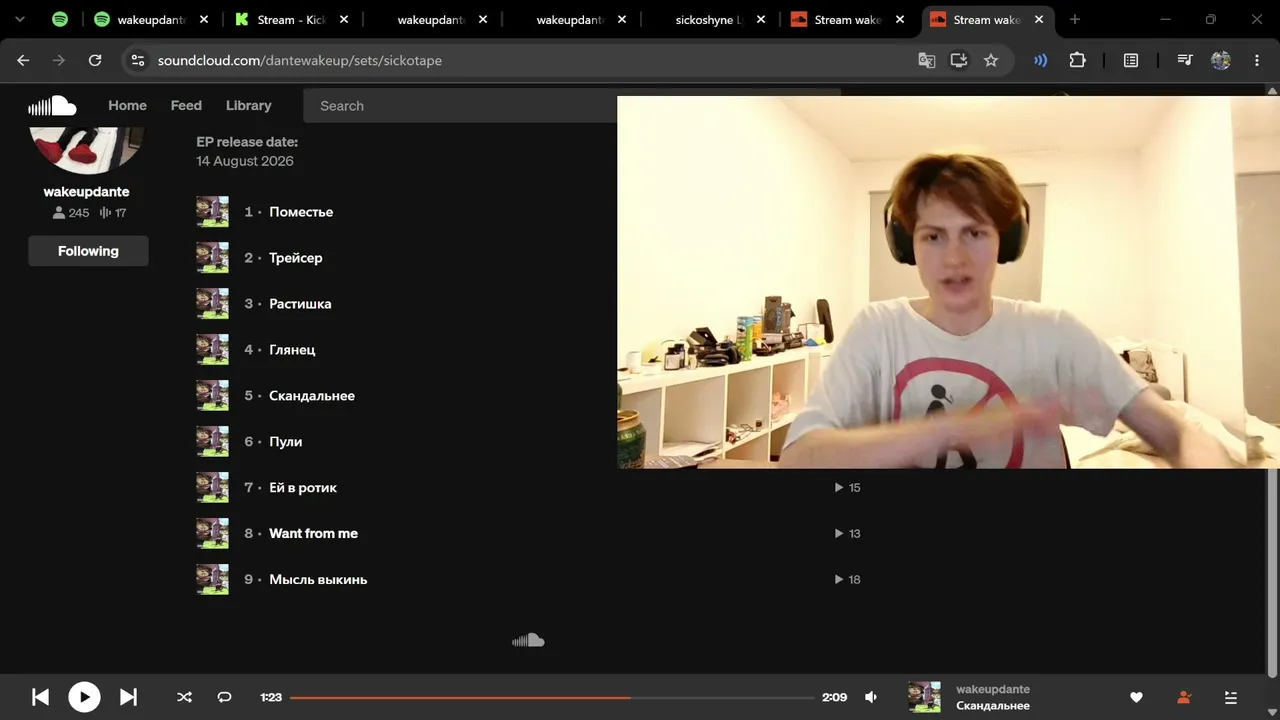The height and width of the screenshot is (720, 1280).
Task: Open Скандальнее title in player bar
Action: tap(993, 706)
